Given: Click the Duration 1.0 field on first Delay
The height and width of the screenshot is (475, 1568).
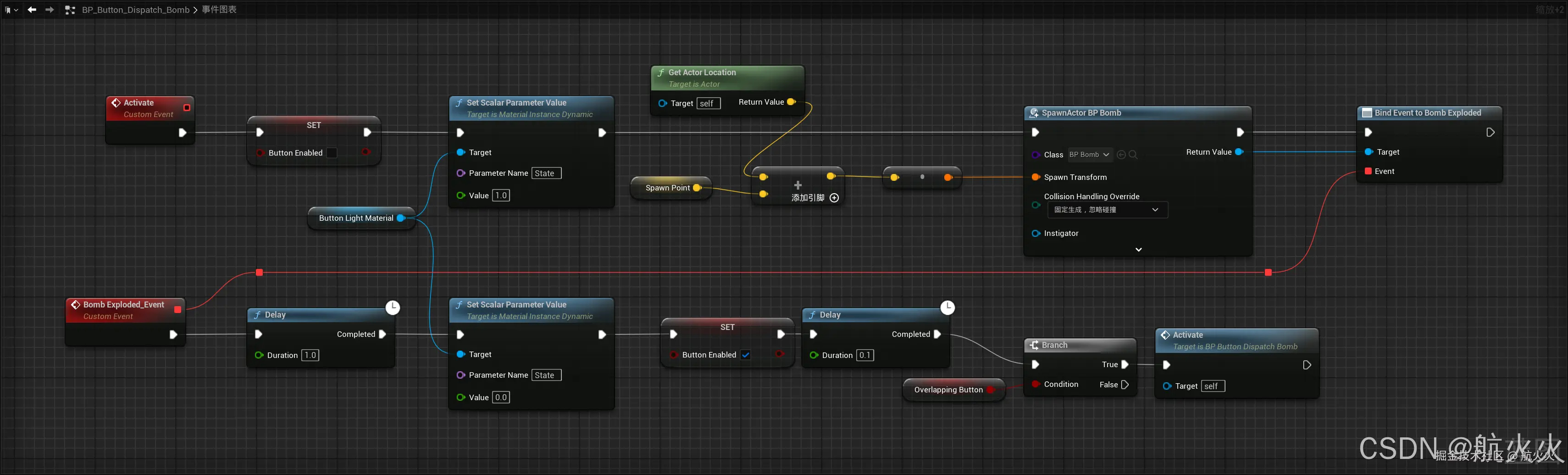Looking at the screenshot, I should click(310, 356).
